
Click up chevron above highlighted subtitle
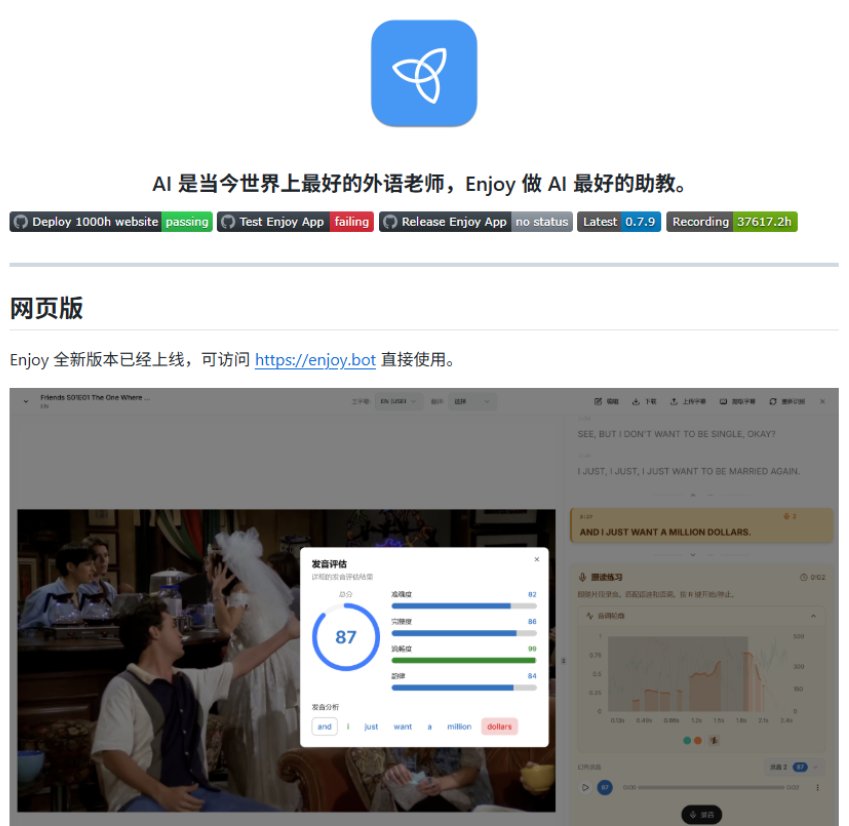point(693,495)
